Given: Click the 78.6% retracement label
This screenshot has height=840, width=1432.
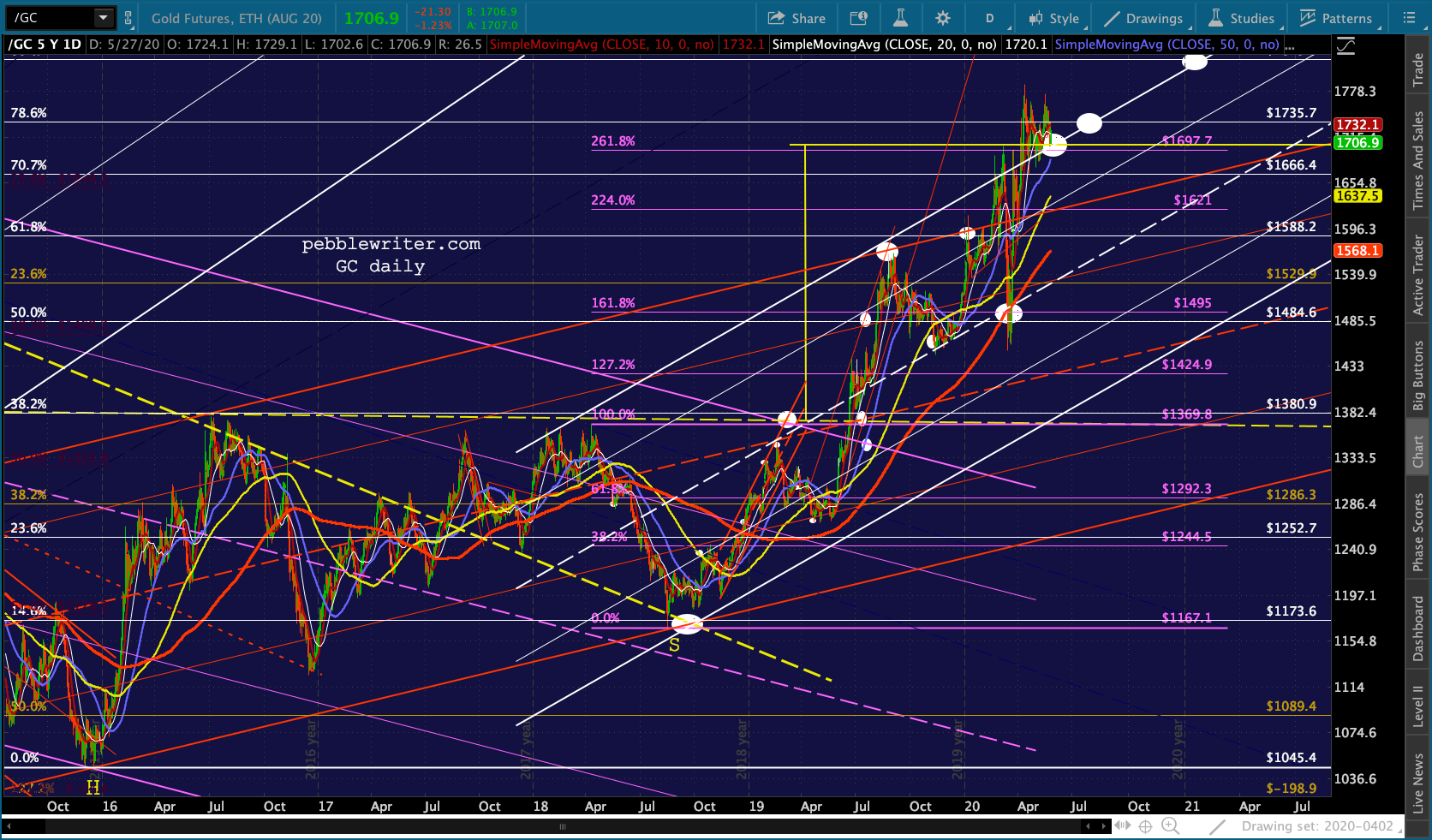Looking at the screenshot, I should pyautogui.click(x=28, y=113).
